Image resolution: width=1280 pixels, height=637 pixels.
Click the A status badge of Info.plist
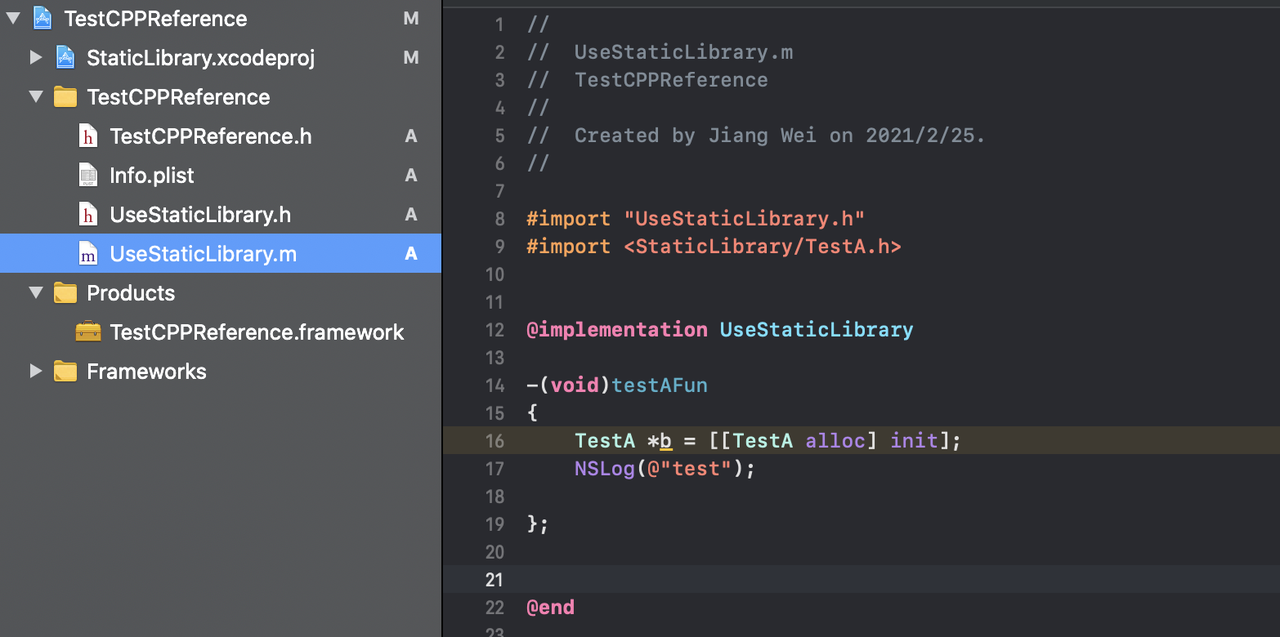411,175
